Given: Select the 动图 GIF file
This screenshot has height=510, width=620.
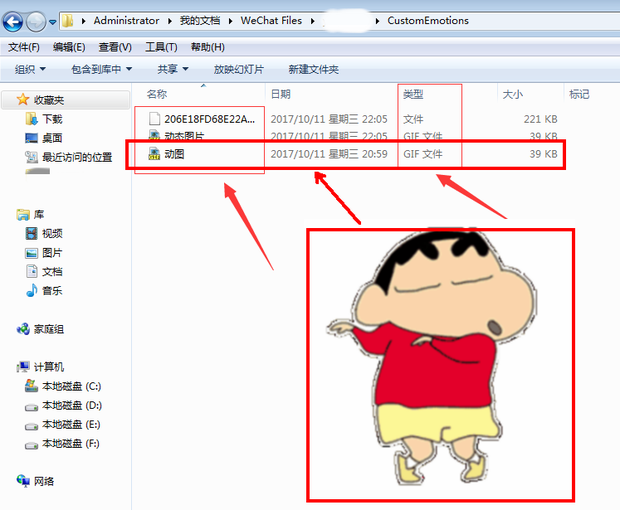Looking at the screenshot, I should [x=174, y=154].
